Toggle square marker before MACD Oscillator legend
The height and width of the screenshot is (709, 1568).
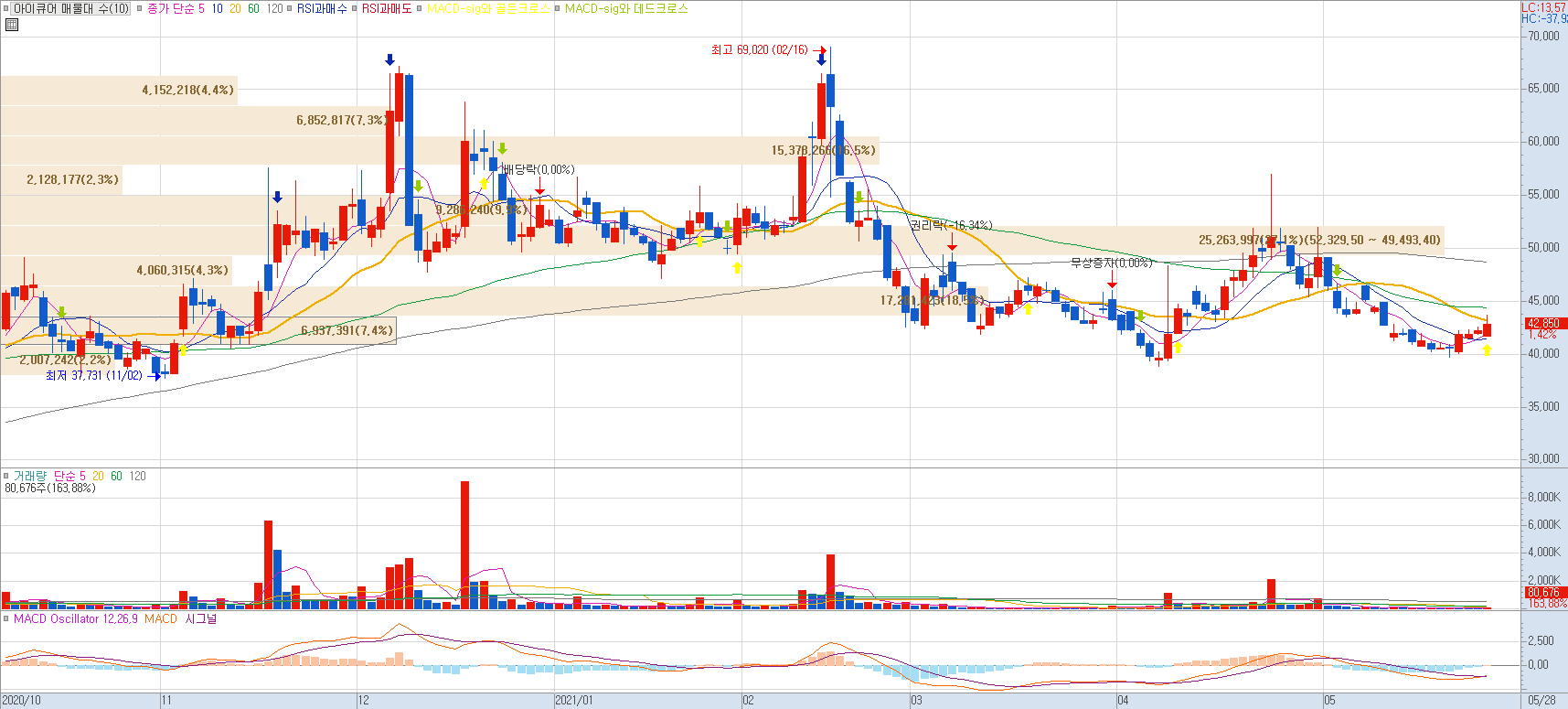5,619
